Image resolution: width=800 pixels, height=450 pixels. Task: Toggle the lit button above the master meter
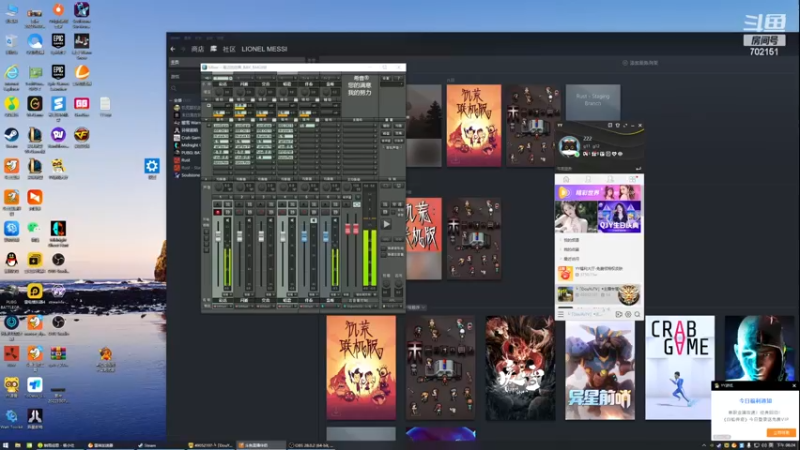pyautogui.click(x=357, y=204)
